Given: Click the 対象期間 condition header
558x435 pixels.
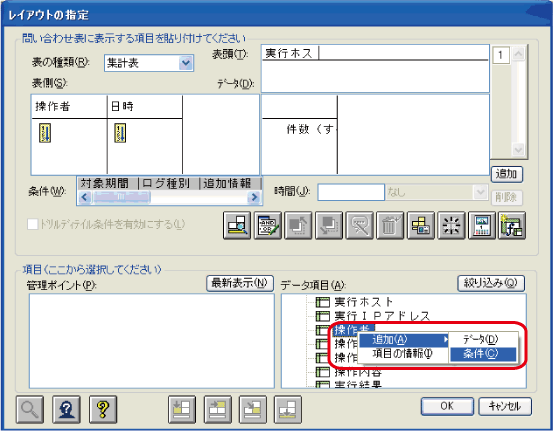Looking at the screenshot, I should [108, 184].
